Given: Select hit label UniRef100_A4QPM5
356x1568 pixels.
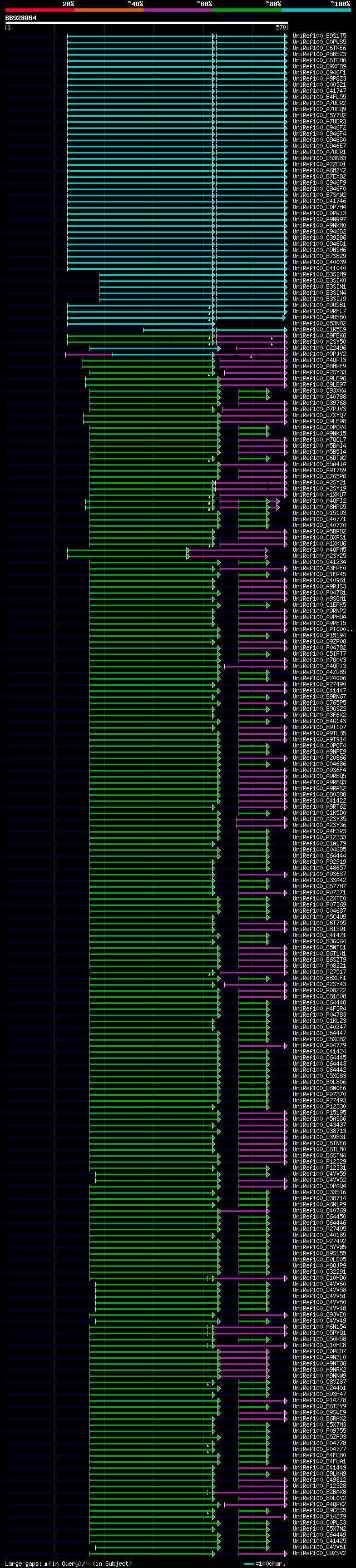Looking at the screenshot, I should point(319,550).
